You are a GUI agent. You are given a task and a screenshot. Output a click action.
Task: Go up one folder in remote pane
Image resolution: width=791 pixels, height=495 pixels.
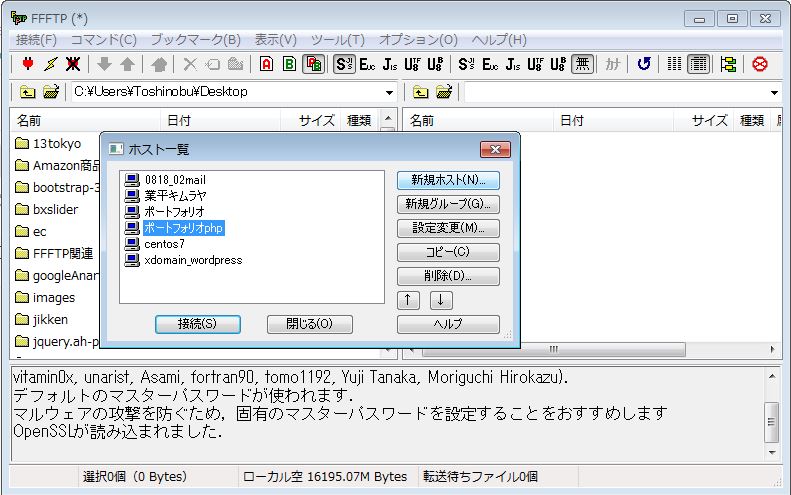(421, 92)
